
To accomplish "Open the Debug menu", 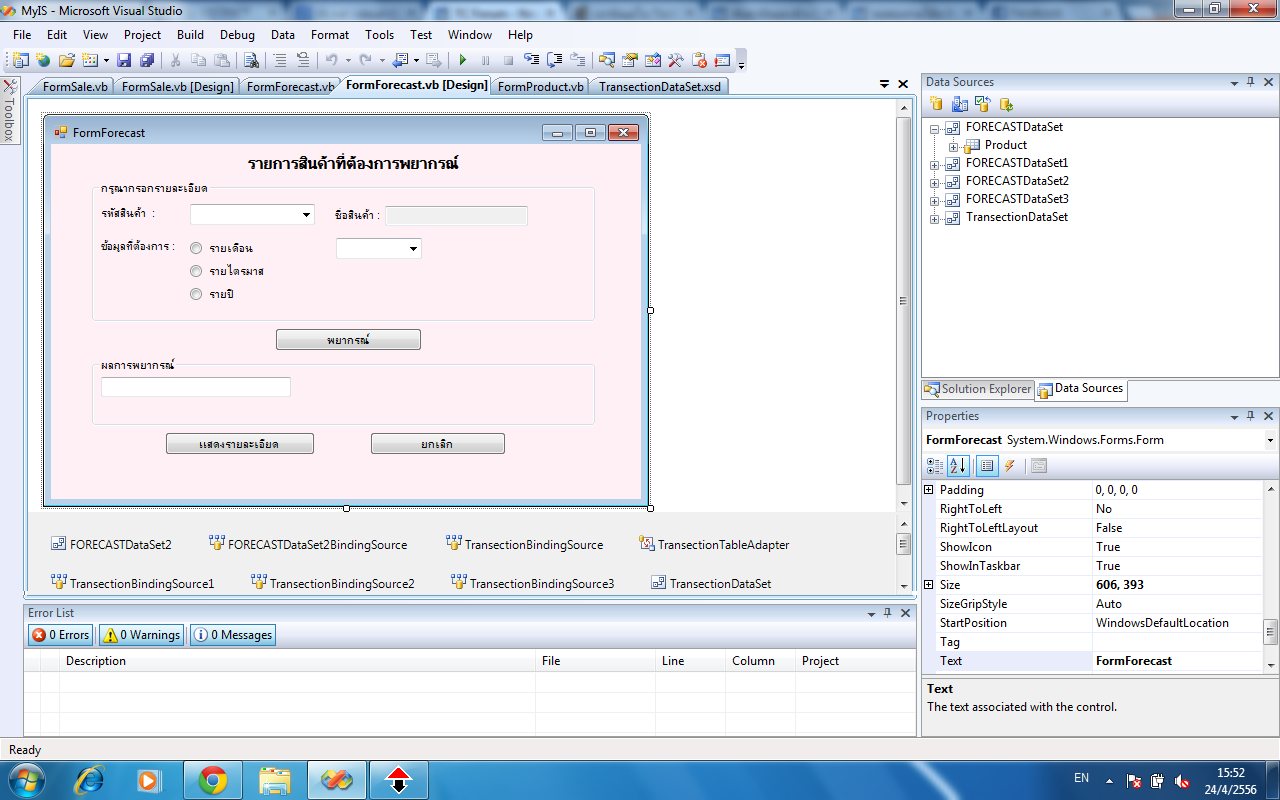I will (237, 35).
